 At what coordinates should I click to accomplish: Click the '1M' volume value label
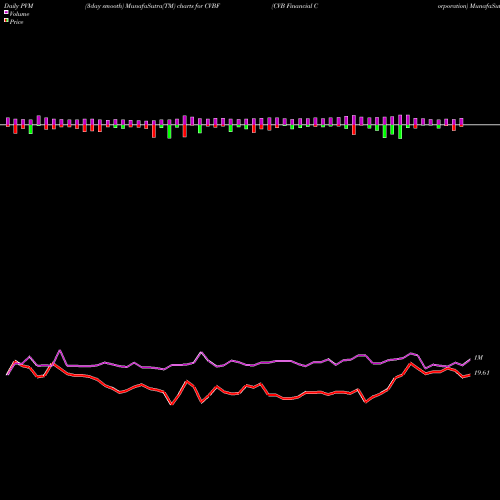[478, 358]
